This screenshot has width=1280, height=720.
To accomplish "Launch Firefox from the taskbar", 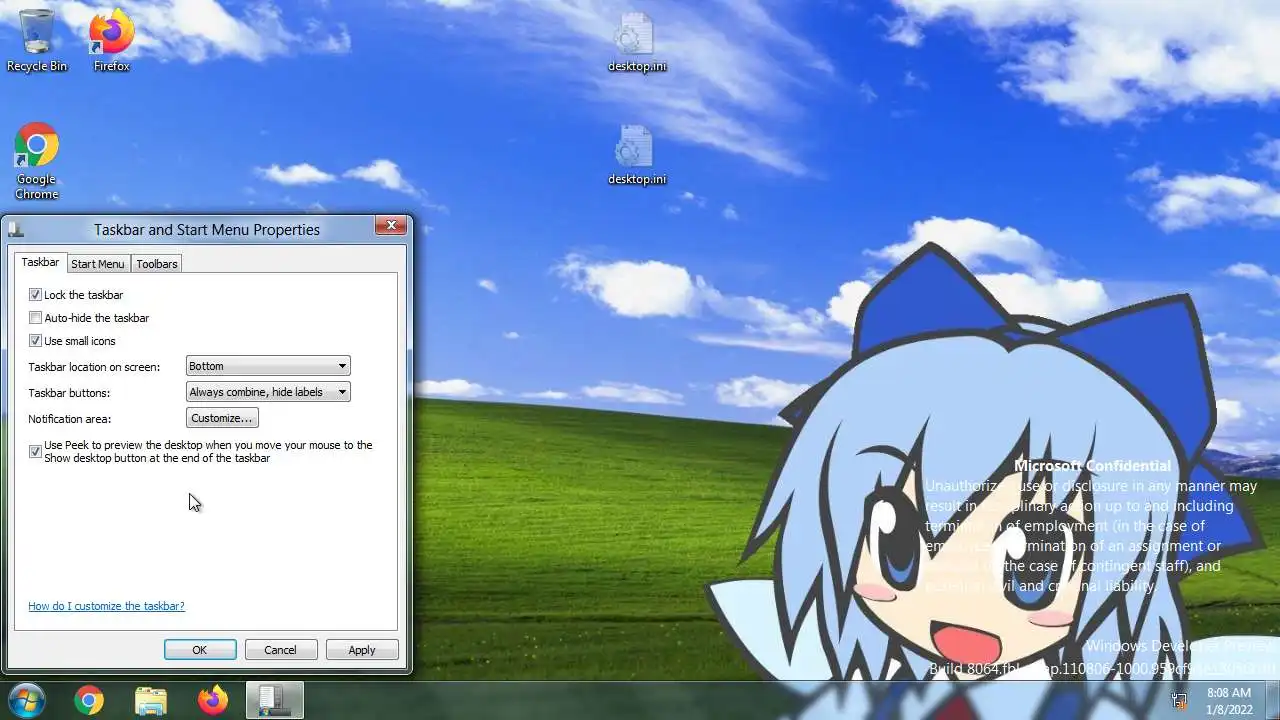I will point(213,701).
